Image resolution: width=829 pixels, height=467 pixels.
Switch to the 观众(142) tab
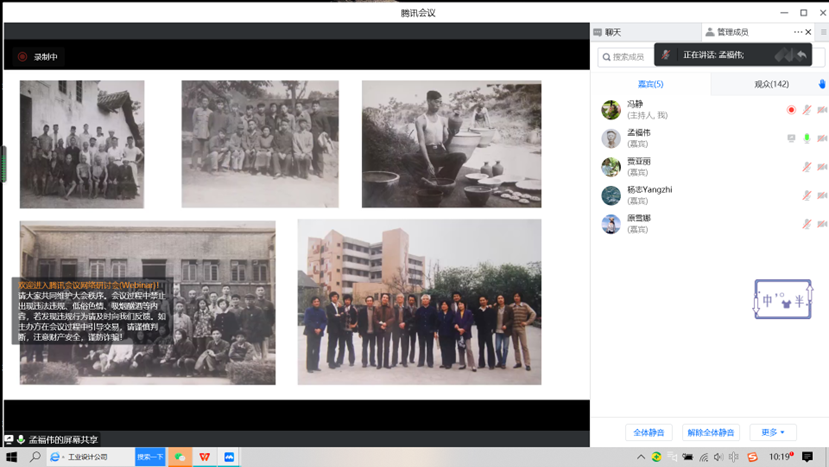coord(771,84)
